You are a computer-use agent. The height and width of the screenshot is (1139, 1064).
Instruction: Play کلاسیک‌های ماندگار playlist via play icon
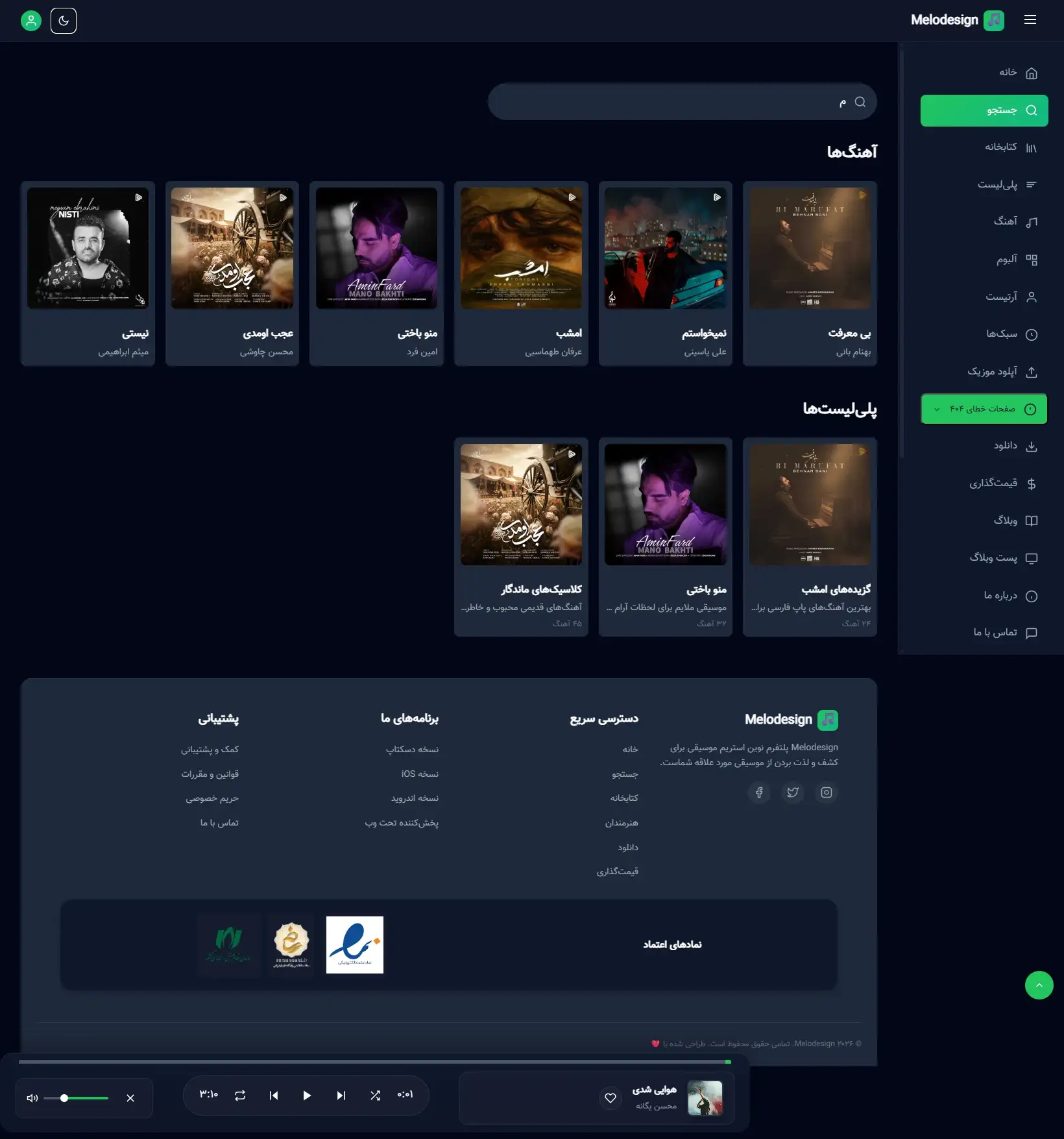coord(572,454)
